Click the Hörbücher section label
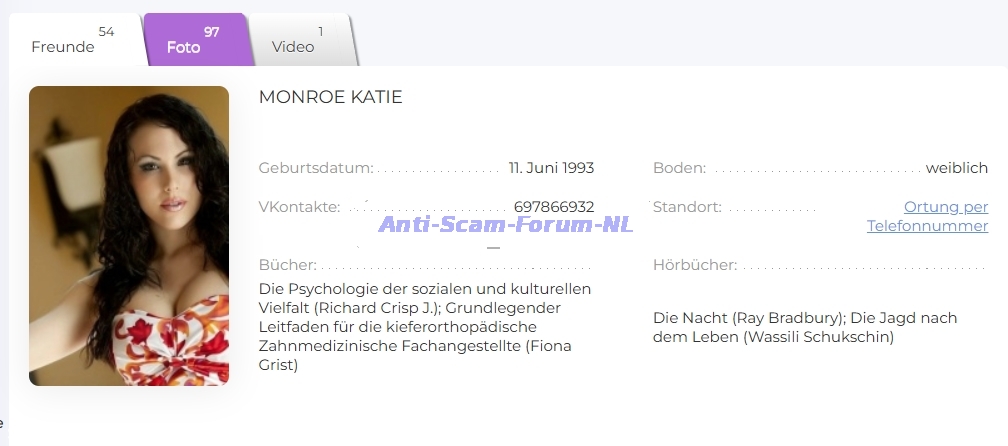 (695, 265)
